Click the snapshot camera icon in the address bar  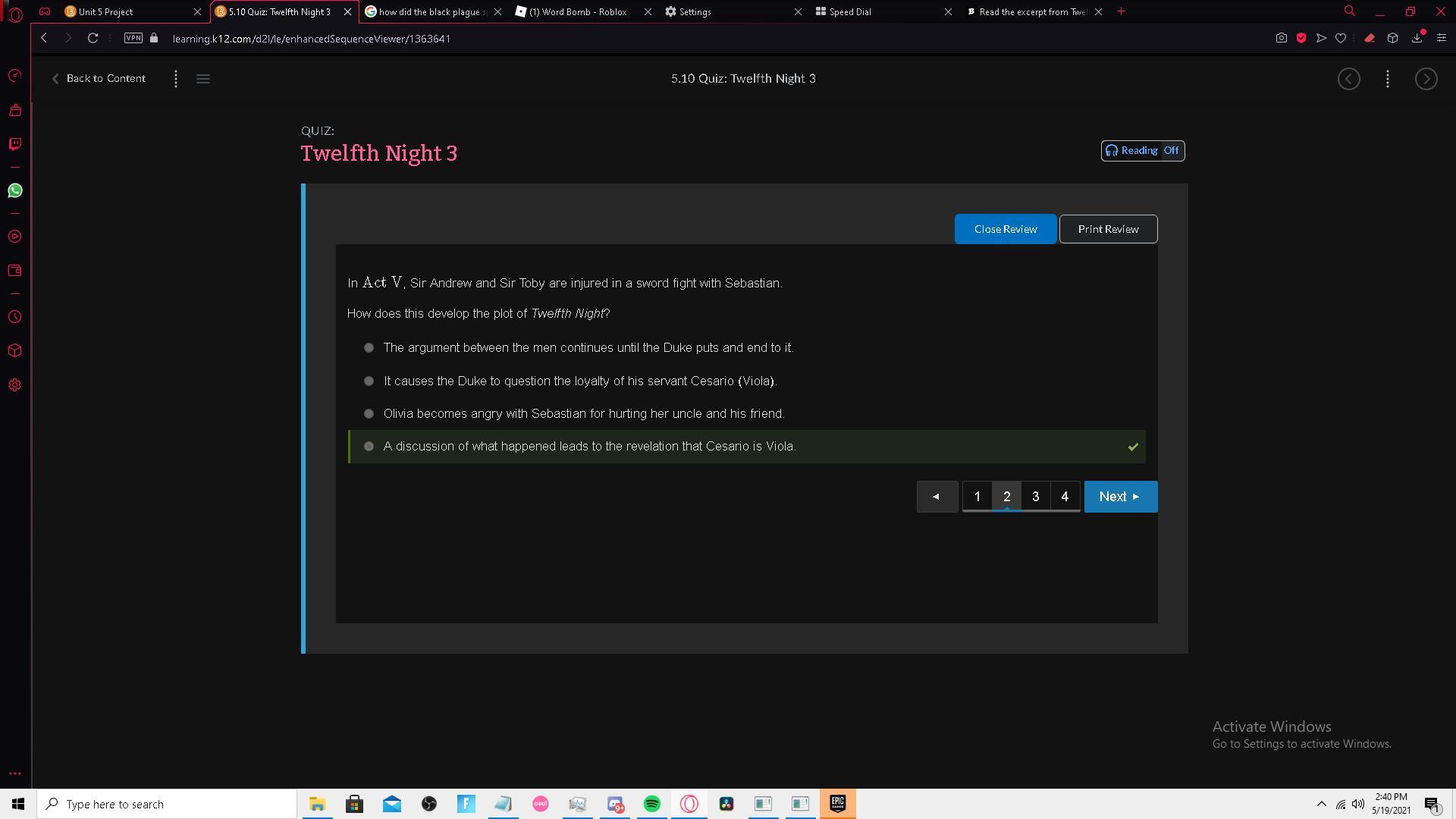(1281, 38)
